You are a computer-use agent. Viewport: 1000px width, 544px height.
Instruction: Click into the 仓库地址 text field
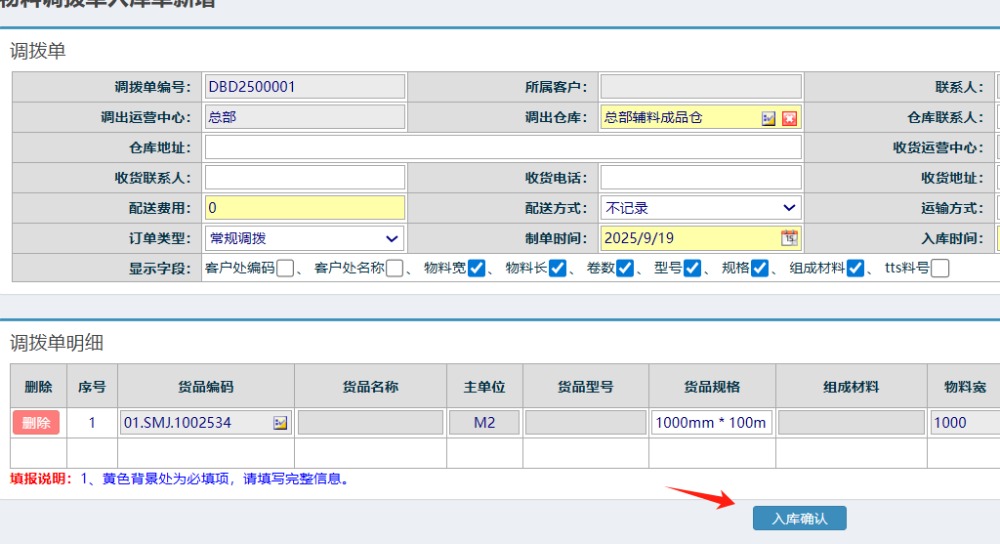tap(502, 148)
